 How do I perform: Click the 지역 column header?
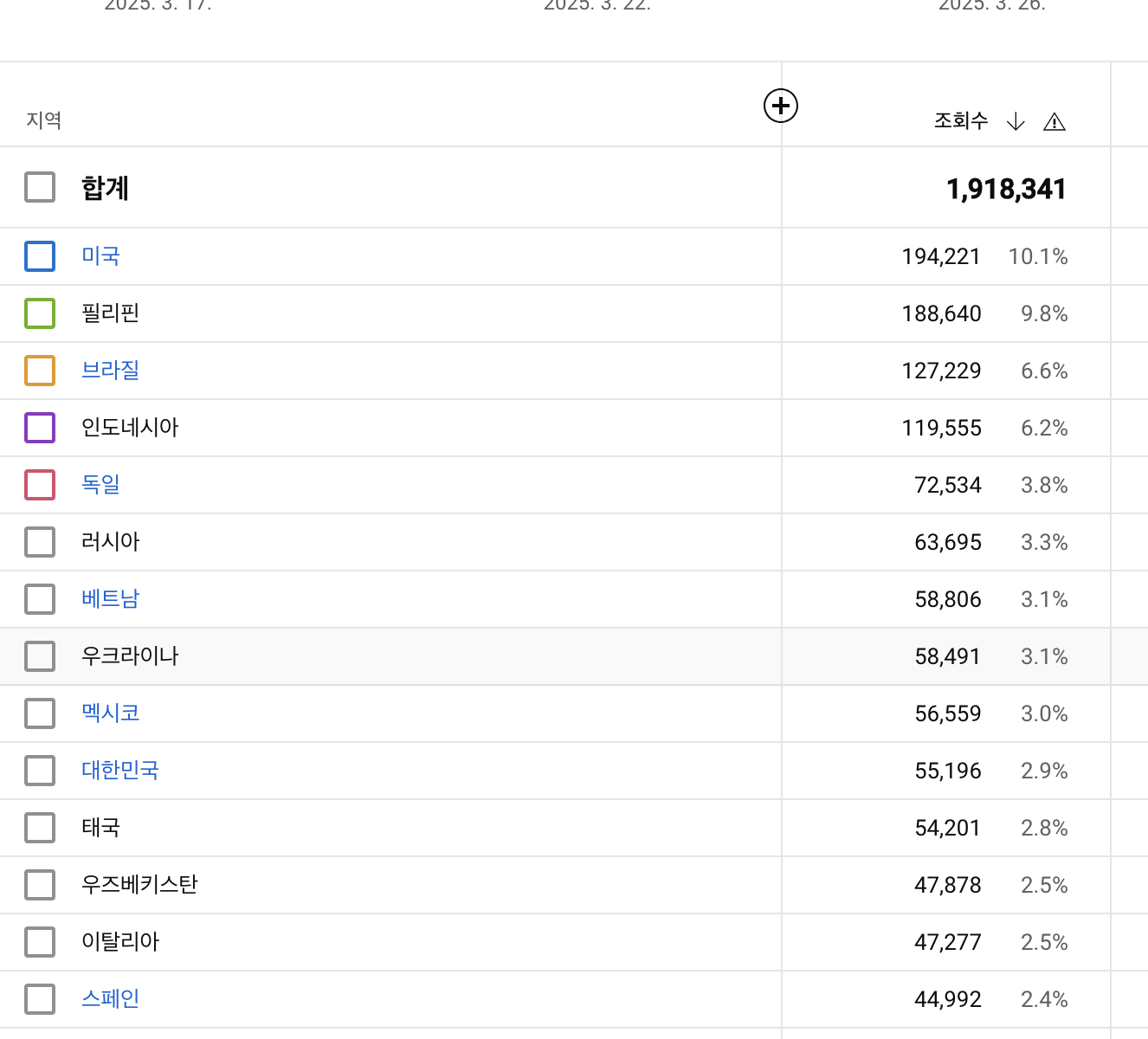43,120
